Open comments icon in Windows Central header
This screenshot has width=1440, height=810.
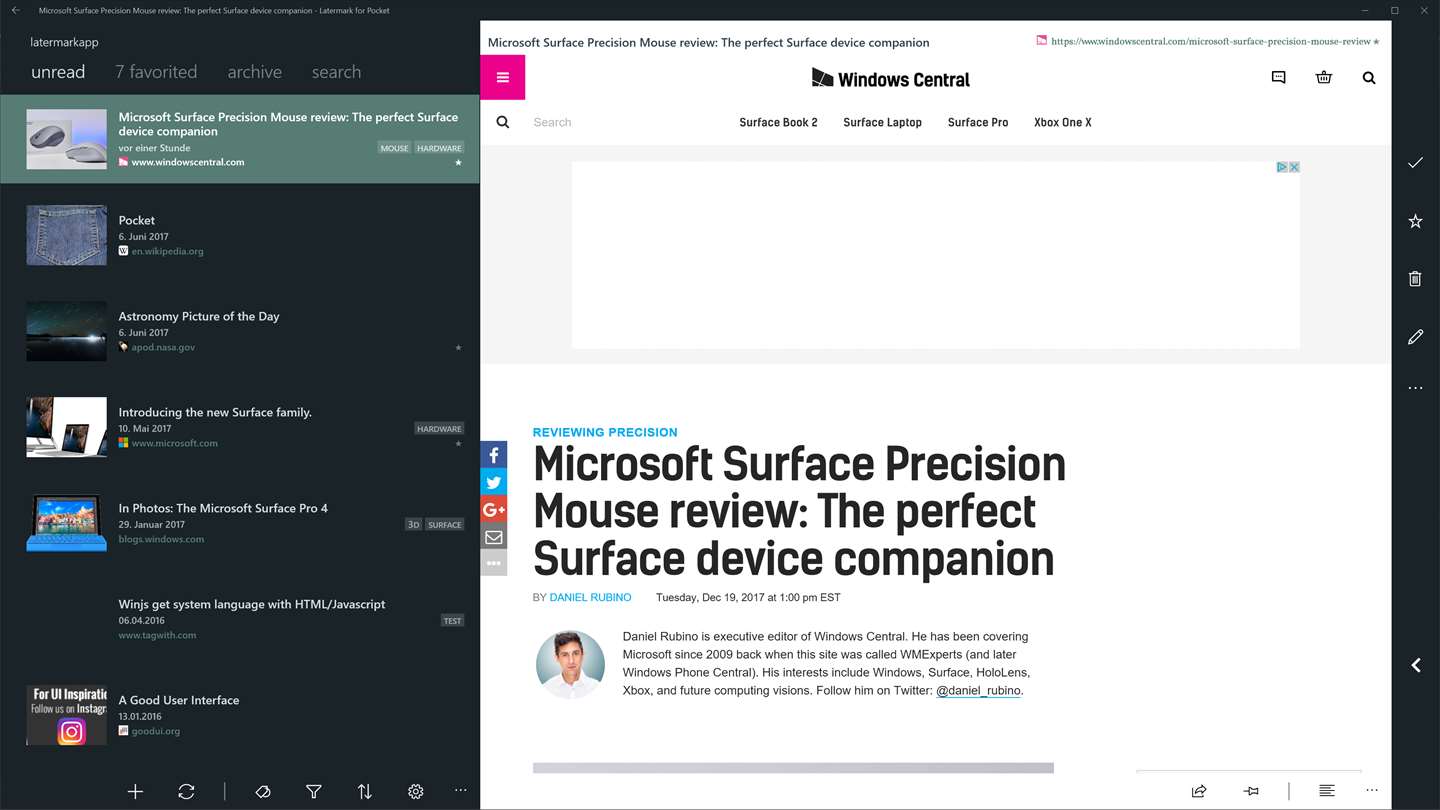coord(1278,78)
